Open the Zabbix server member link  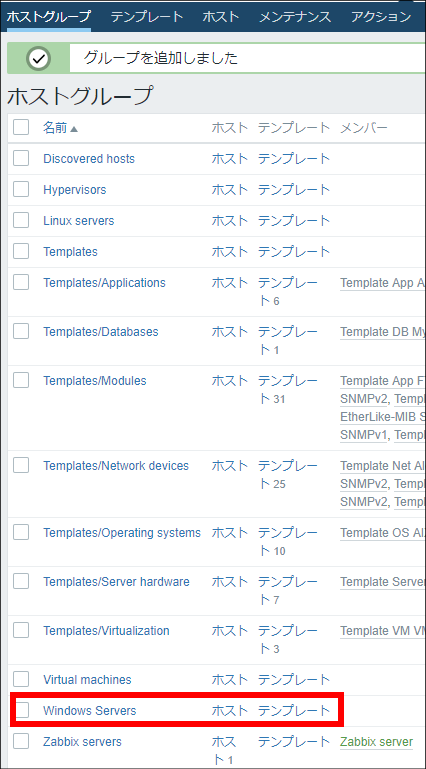click(x=376, y=742)
